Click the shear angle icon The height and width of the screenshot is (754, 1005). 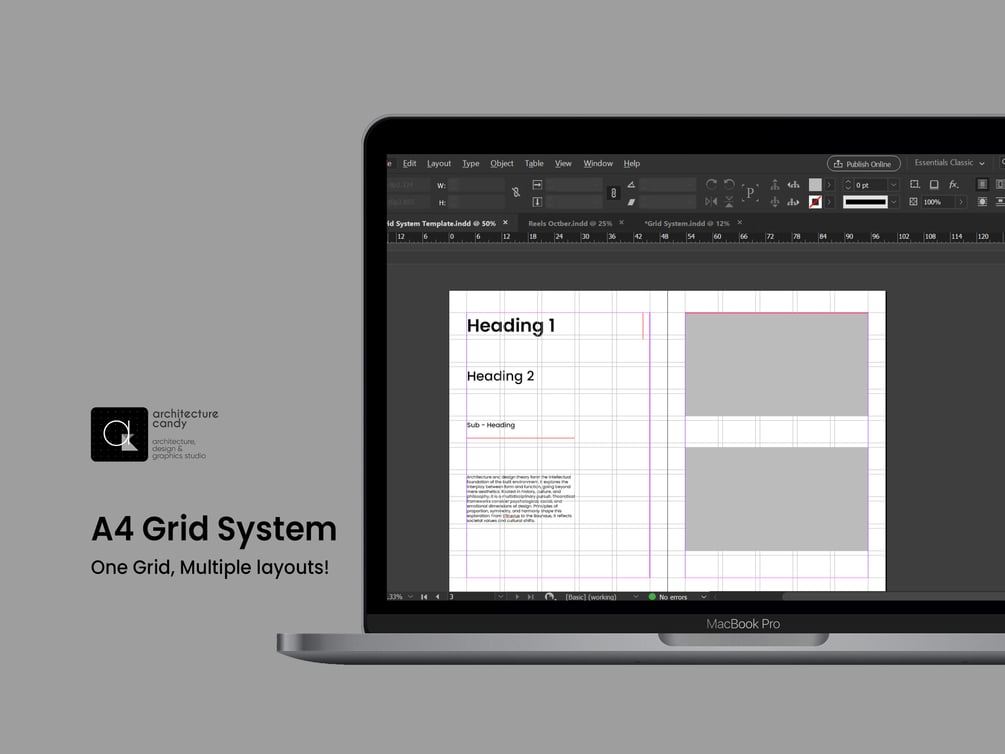631,202
